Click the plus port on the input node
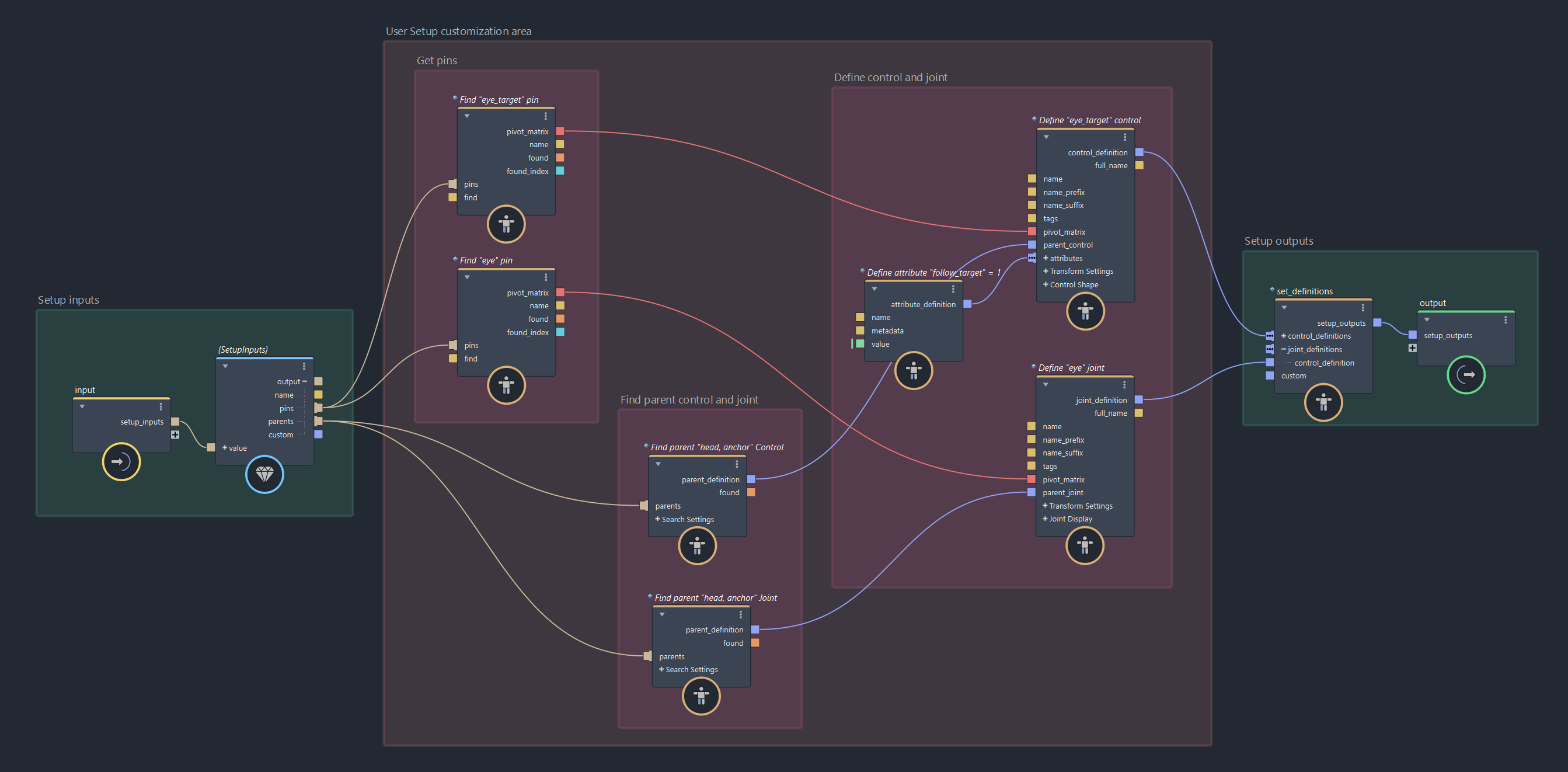The height and width of the screenshot is (772, 1568). pos(175,434)
